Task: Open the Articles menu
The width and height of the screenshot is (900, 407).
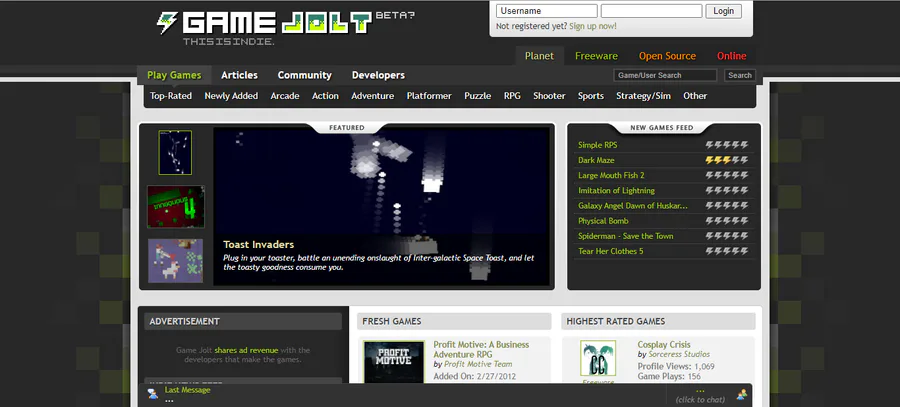Action: coord(239,75)
